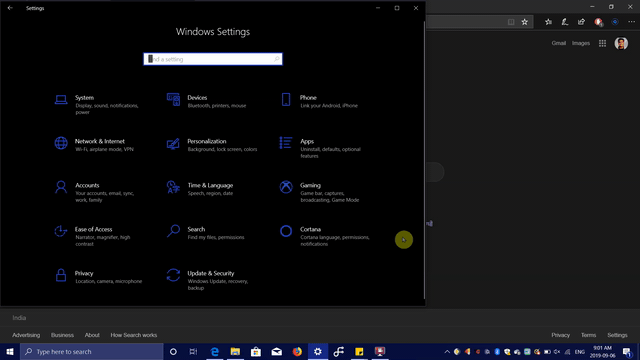Open Microsoft Edge from the taskbar

pos(214,351)
